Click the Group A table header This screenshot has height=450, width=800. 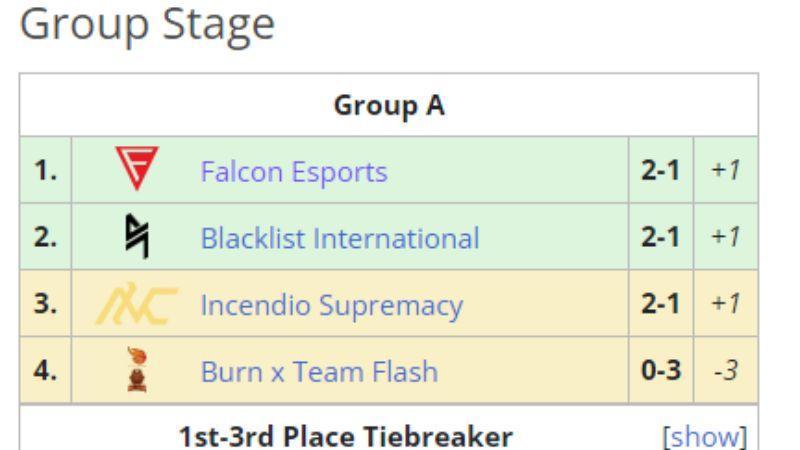pyautogui.click(x=389, y=105)
